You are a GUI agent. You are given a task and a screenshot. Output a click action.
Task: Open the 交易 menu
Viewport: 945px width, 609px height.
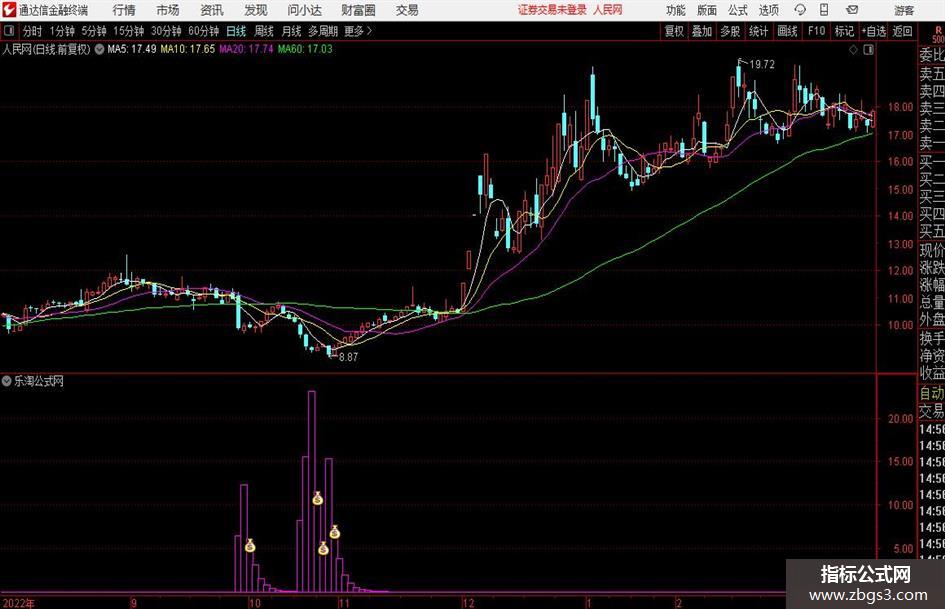click(x=407, y=10)
